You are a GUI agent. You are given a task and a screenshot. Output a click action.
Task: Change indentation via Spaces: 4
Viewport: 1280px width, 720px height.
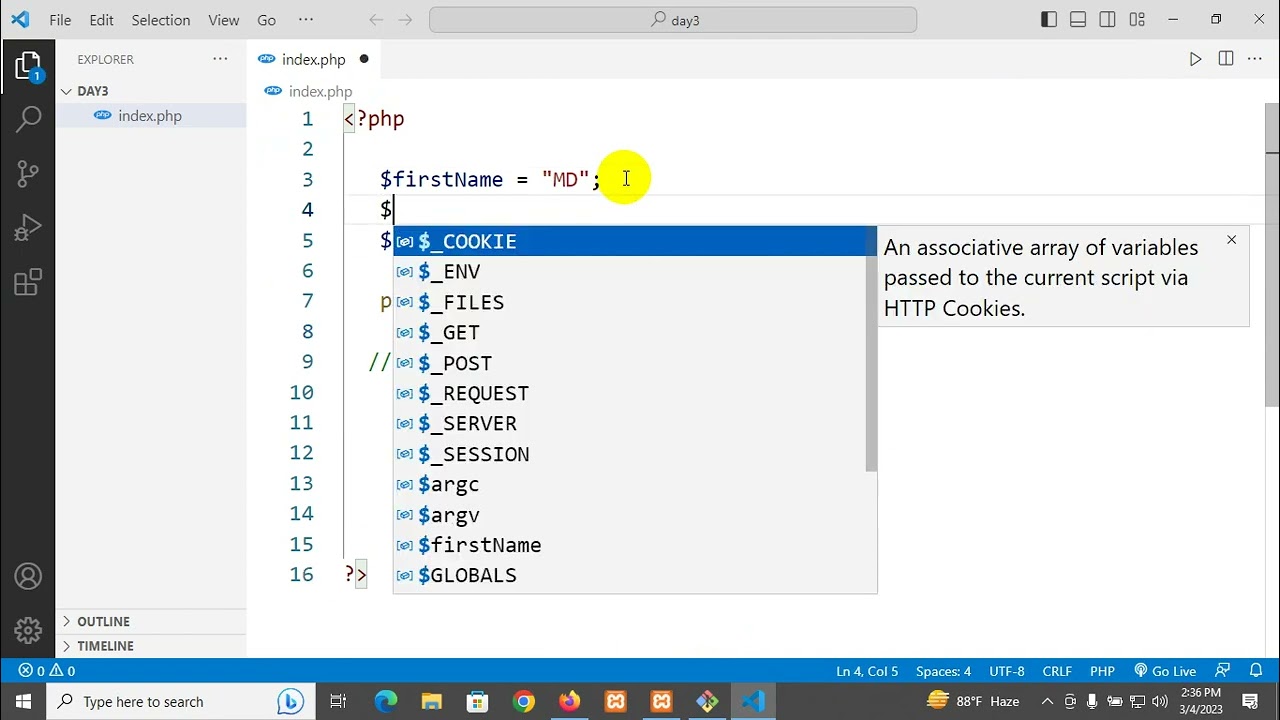[943, 671]
